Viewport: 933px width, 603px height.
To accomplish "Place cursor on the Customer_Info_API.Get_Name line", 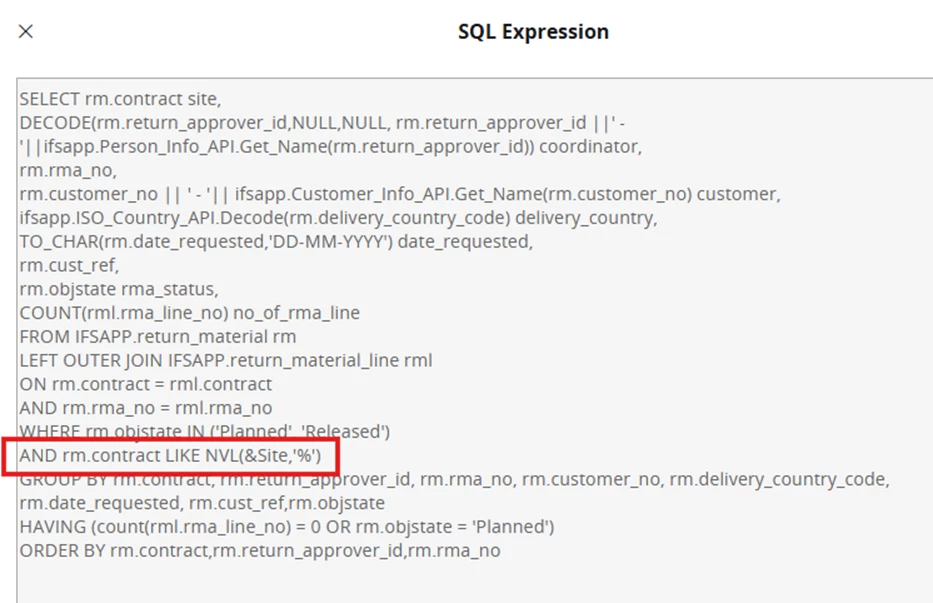I will click(x=400, y=194).
